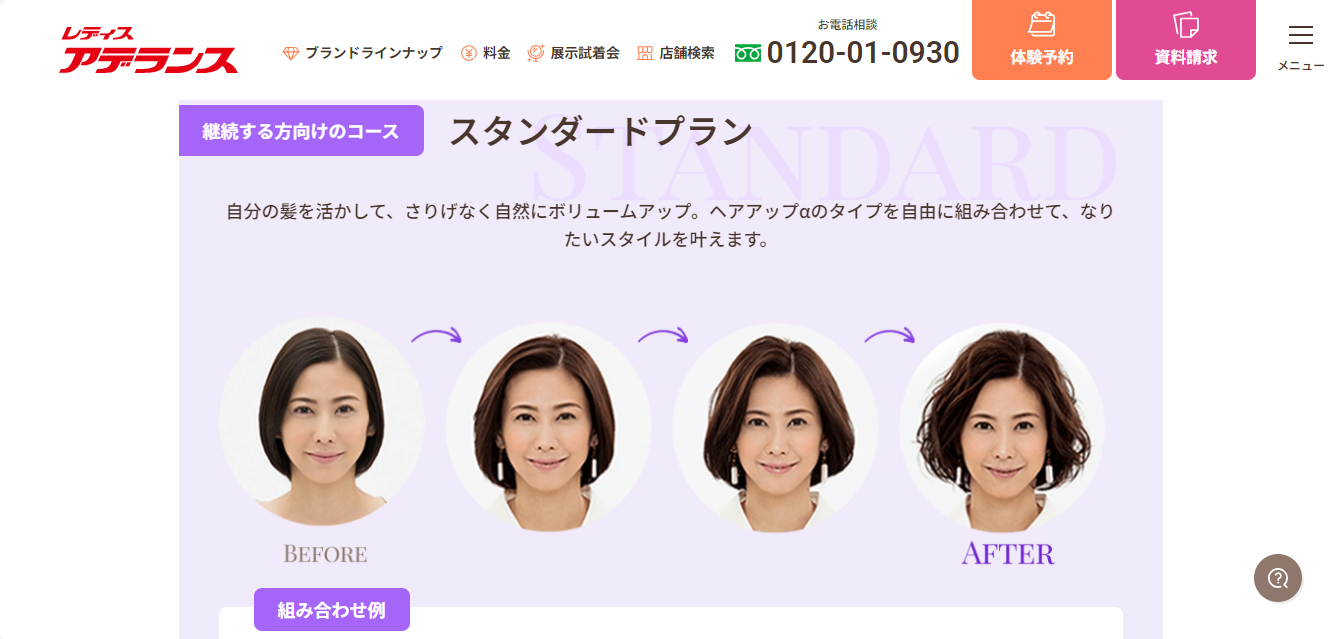Image resolution: width=1335 pixels, height=639 pixels.
Task: Open the help question mark bubble
Action: coord(1278,578)
